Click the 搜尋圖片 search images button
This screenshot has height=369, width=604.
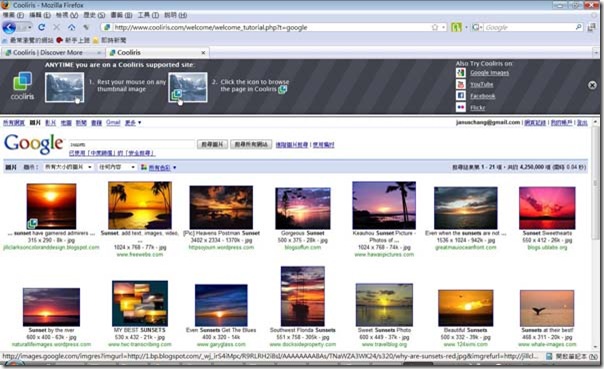point(212,144)
